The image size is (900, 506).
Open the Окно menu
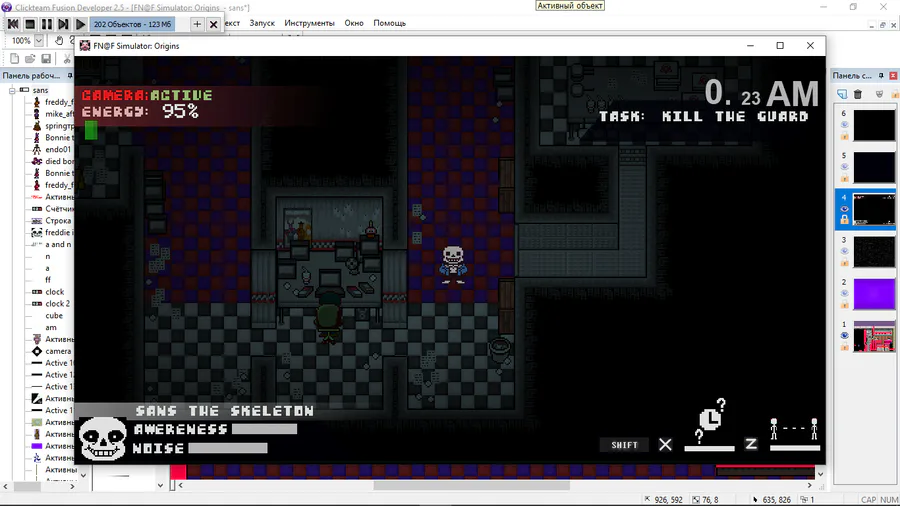click(x=354, y=23)
